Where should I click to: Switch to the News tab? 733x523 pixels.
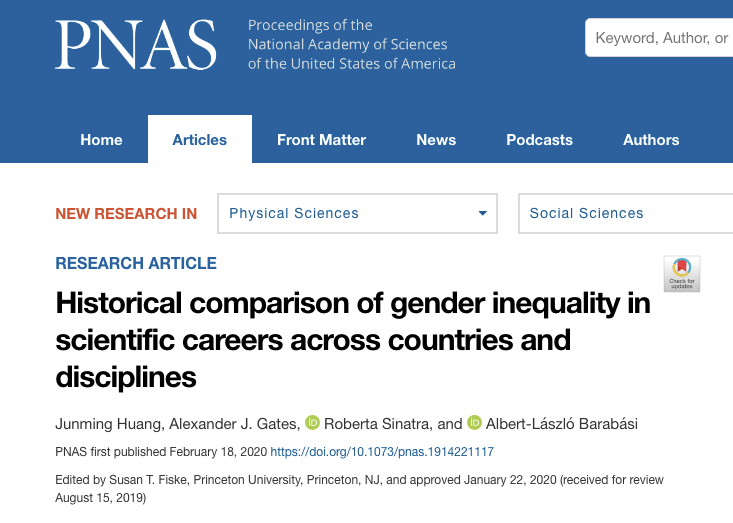tap(436, 140)
